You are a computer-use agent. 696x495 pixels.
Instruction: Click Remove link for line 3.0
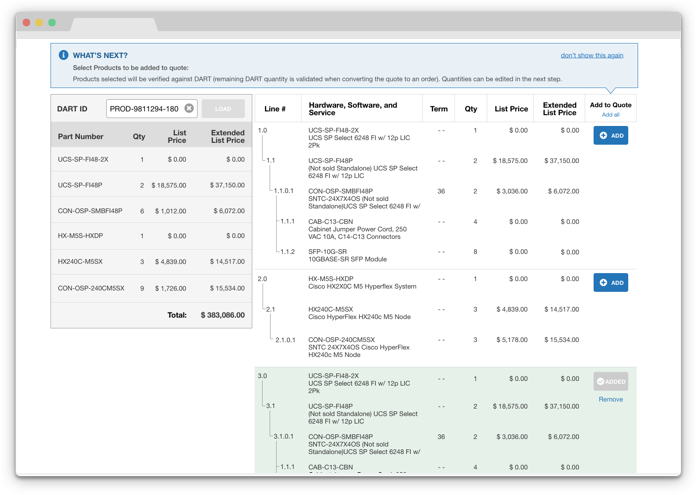click(610, 399)
